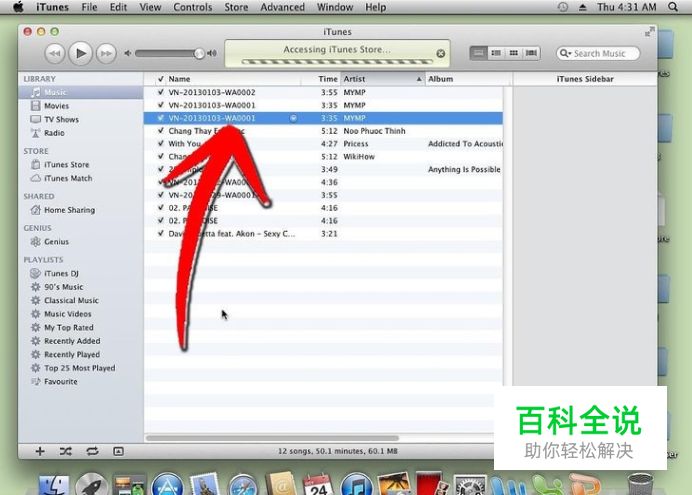Viewport: 692px width, 495px height.
Task: Select song by WikiHow artist
Action: click(323, 157)
